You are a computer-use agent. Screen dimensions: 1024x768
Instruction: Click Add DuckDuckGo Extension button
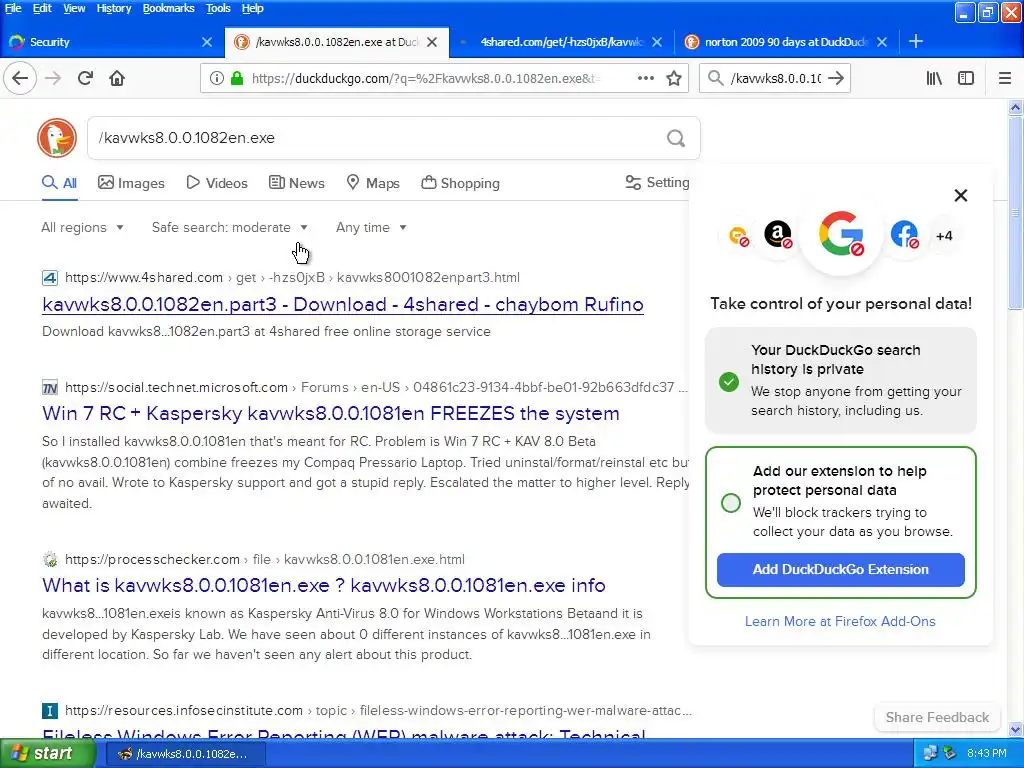(840, 569)
